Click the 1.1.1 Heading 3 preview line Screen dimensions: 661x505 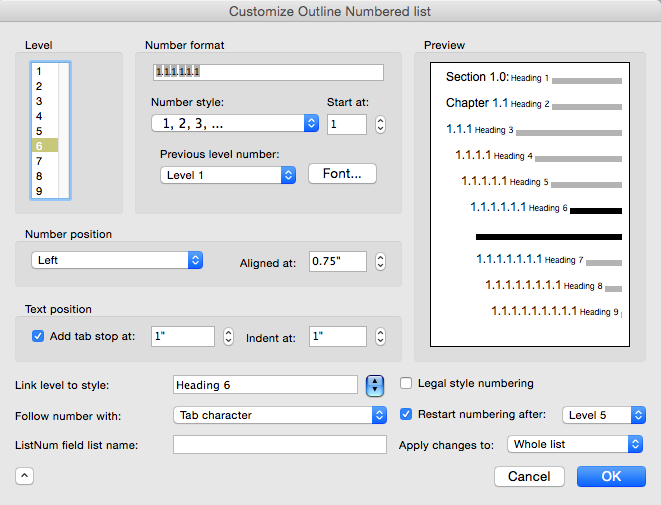tap(534, 129)
